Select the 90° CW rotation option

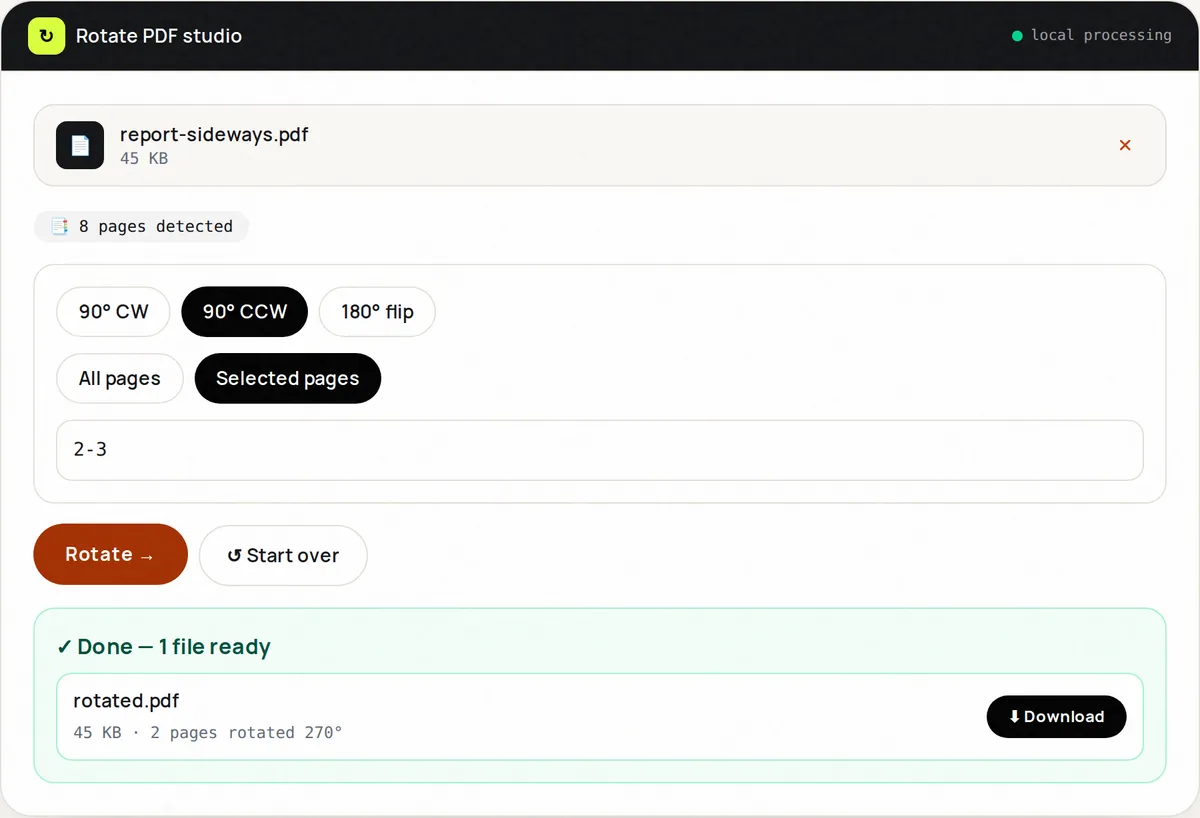(114, 311)
